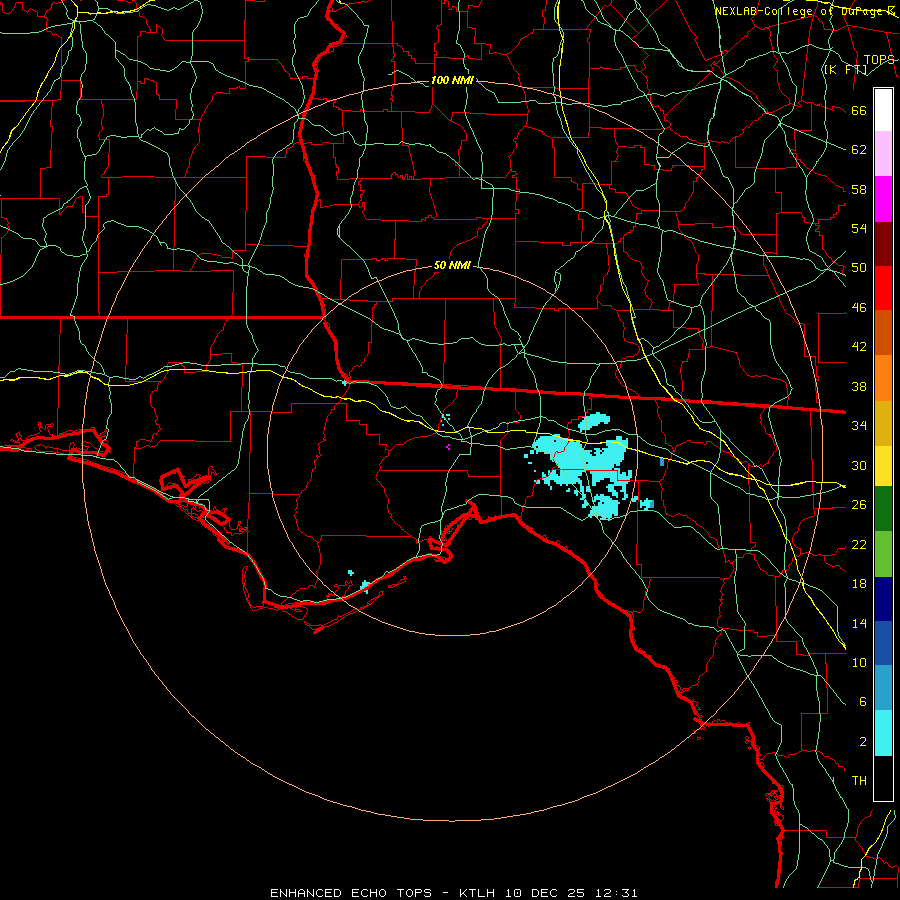Click the cyan 10 legend swatch

pyautogui.click(x=883, y=733)
